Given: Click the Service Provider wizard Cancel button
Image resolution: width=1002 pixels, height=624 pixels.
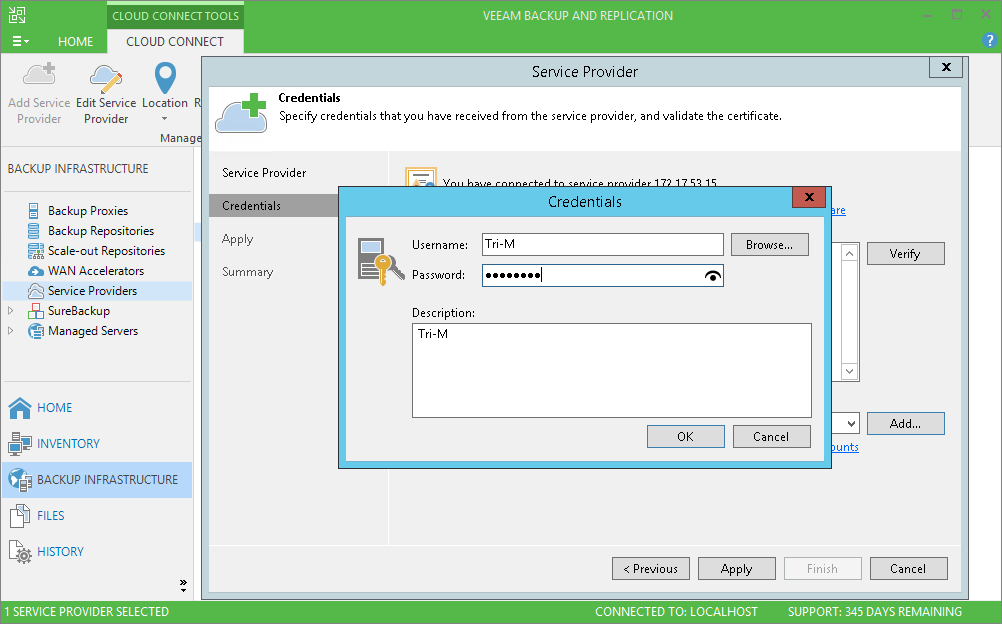Looking at the screenshot, I should 908,569.
